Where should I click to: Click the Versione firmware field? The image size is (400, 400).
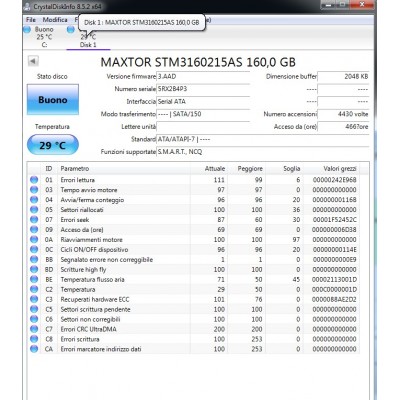pyautogui.click(x=203, y=76)
